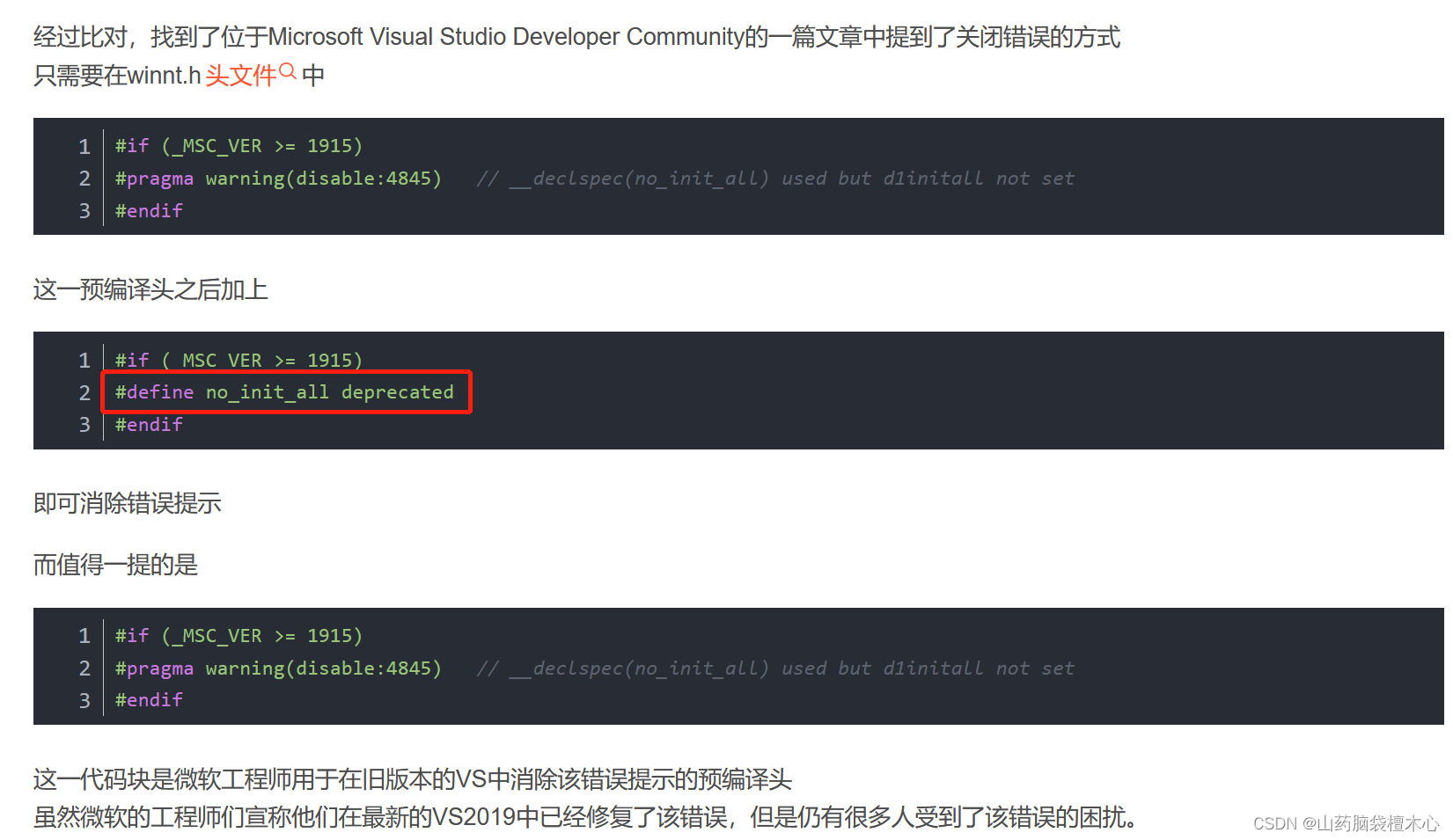
Task: Click the declspec comment in third code block
Action: click(x=775, y=668)
